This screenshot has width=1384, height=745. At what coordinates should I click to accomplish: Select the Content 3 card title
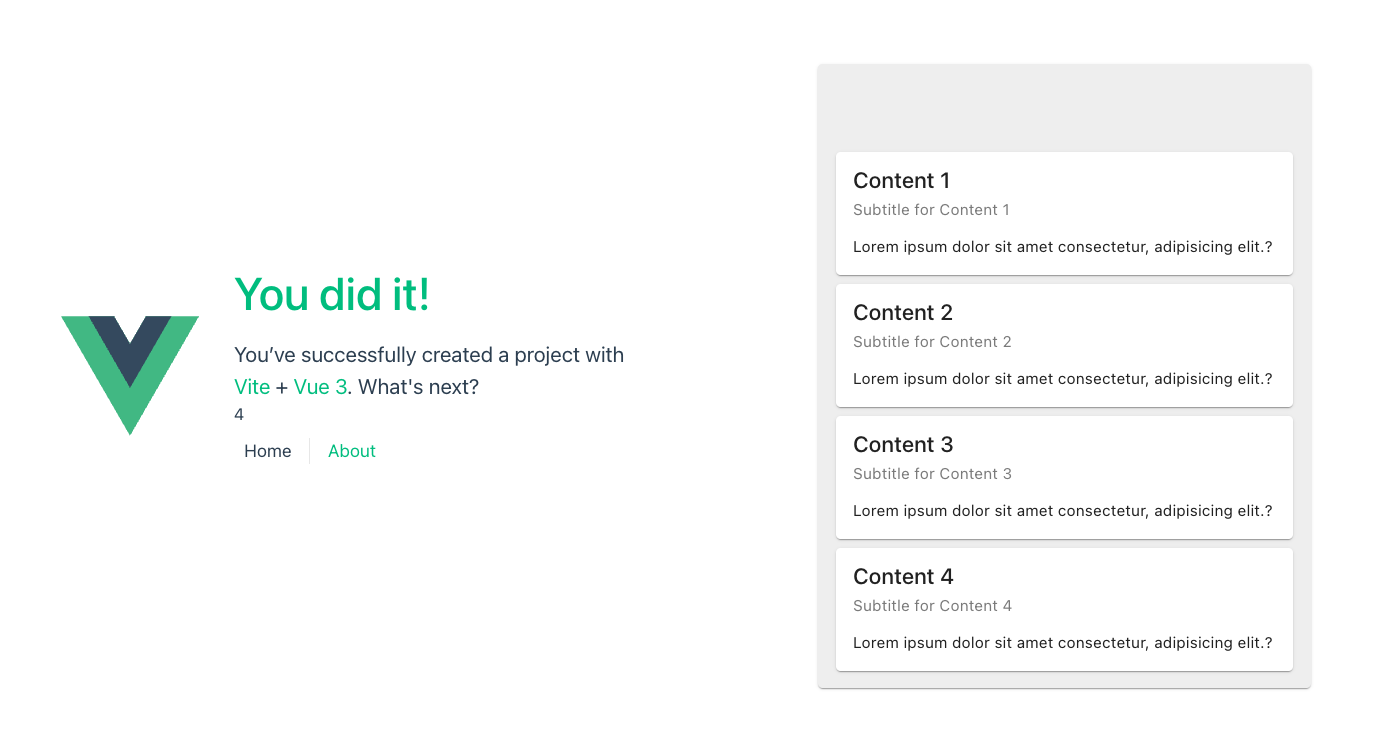point(903,445)
